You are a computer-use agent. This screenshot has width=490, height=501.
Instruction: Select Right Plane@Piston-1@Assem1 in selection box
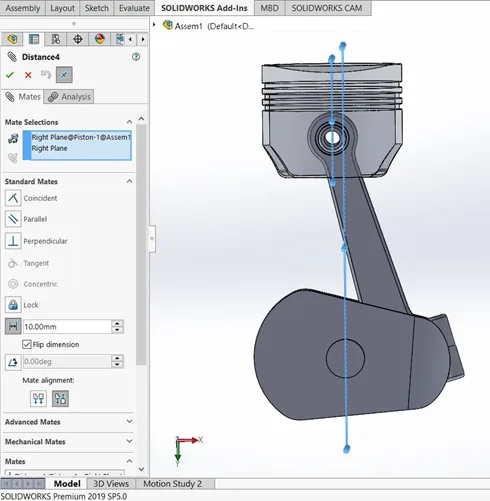click(81, 137)
